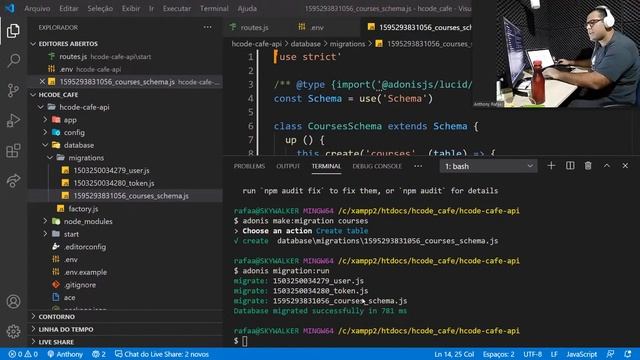Open the Seleção menu
Screen dimensions: 640x360
[x=100, y=8]
